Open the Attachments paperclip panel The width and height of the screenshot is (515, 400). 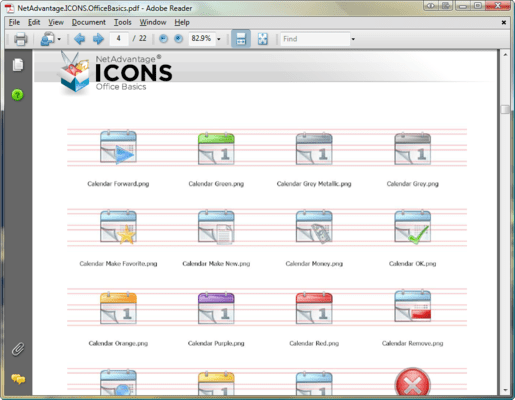[18, 349]
